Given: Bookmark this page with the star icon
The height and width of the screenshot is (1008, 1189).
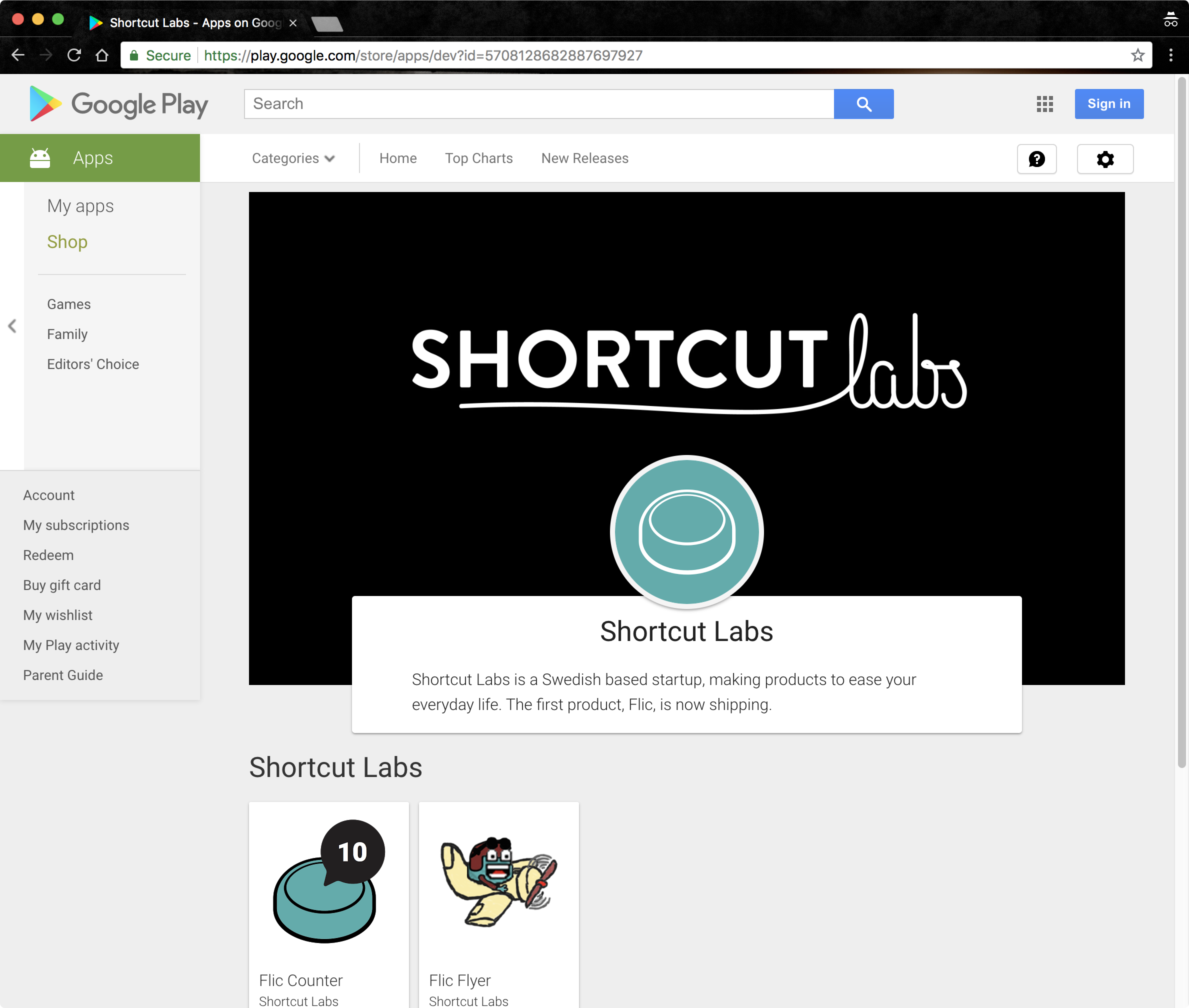Looking at the screenshot, I should [x=1137, y=55].
